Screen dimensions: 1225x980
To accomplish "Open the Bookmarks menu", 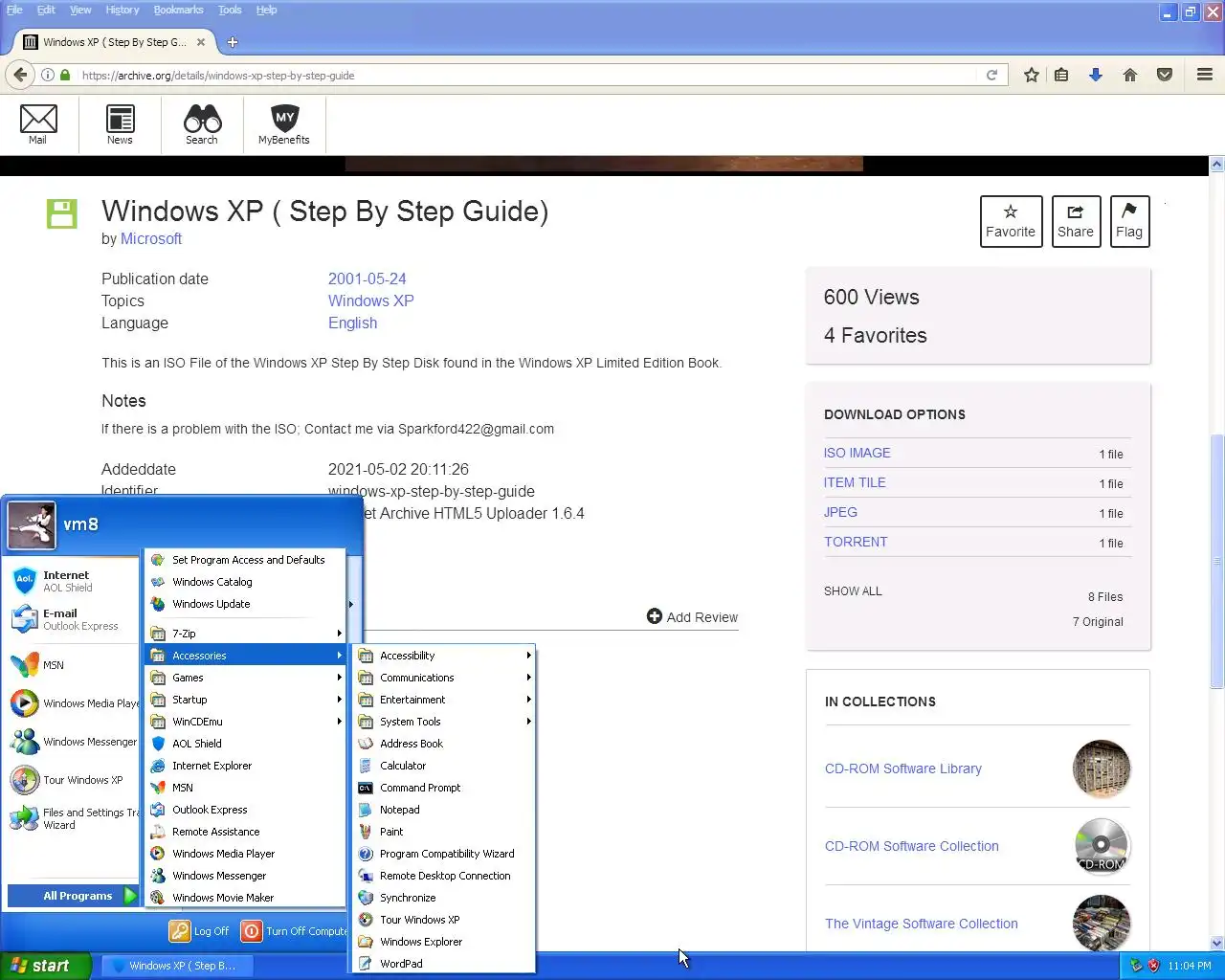I will (x=178, y=10).
